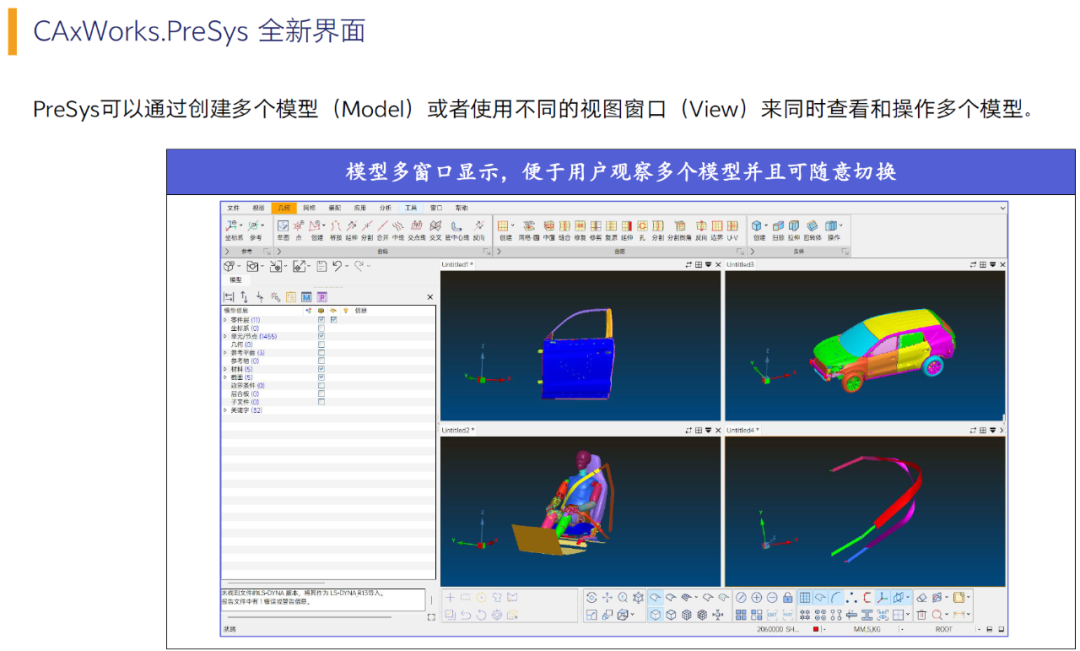Activate the Untitled1 view window title
The height and width of the screenshot is (651, 1080).
pos(456,265)
